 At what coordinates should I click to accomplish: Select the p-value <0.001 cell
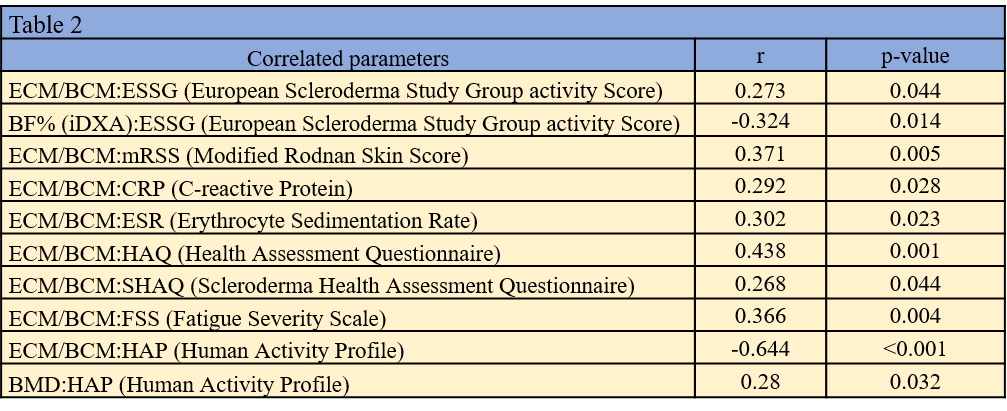(914, 350)
